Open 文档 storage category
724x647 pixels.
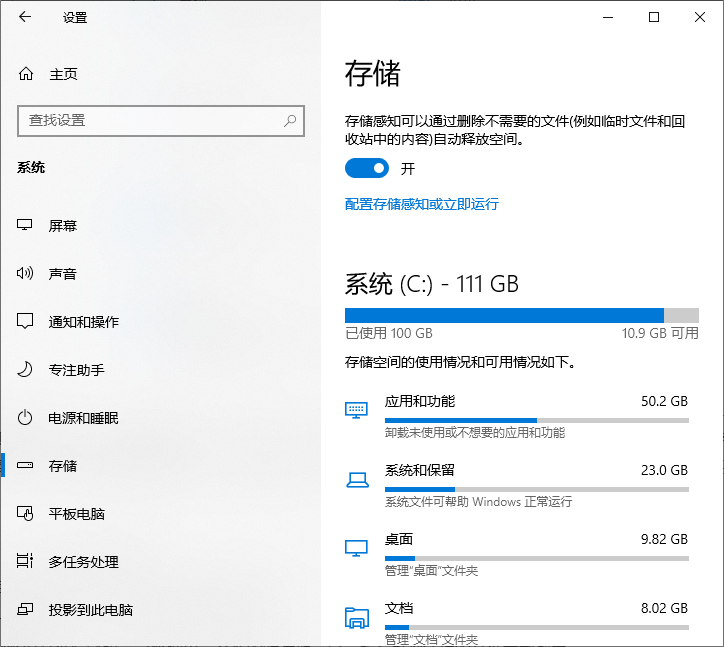pyautogui.click(x=517, y=623)
